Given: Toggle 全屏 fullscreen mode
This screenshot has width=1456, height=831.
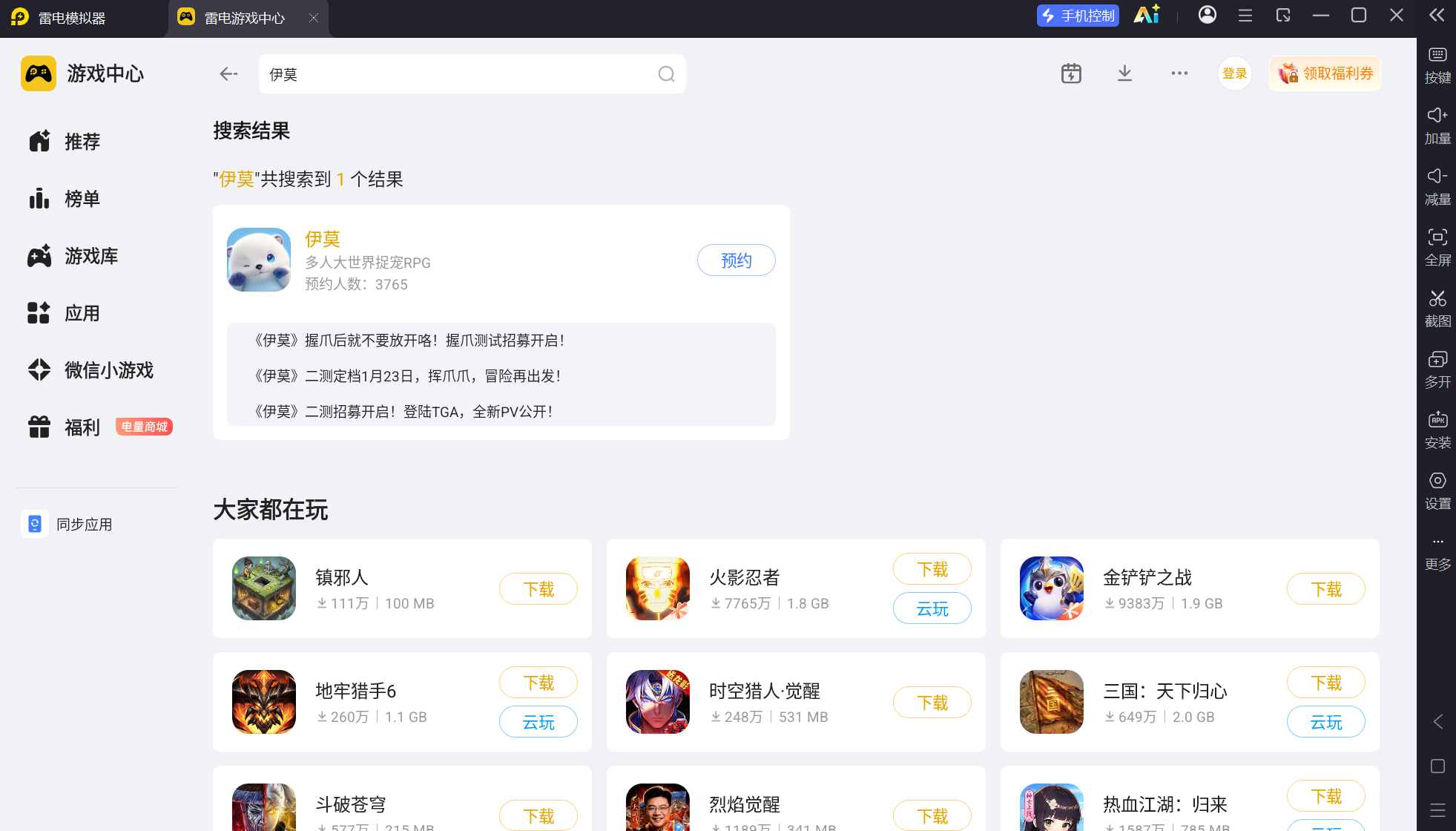Looking at the screenshot, I should pyautogui.click(x=1437, y=248).
